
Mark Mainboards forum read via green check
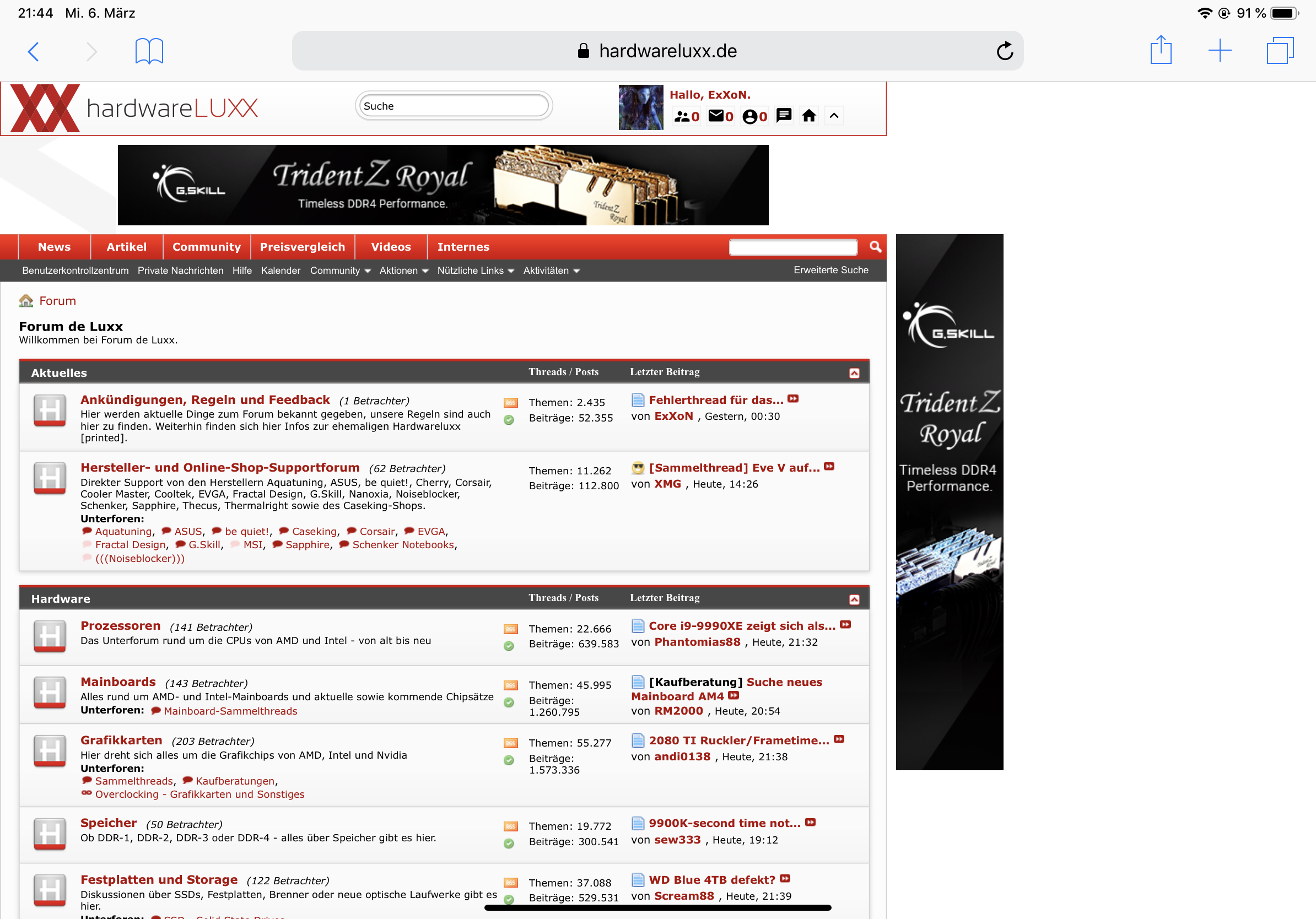[x=509, y=702]
